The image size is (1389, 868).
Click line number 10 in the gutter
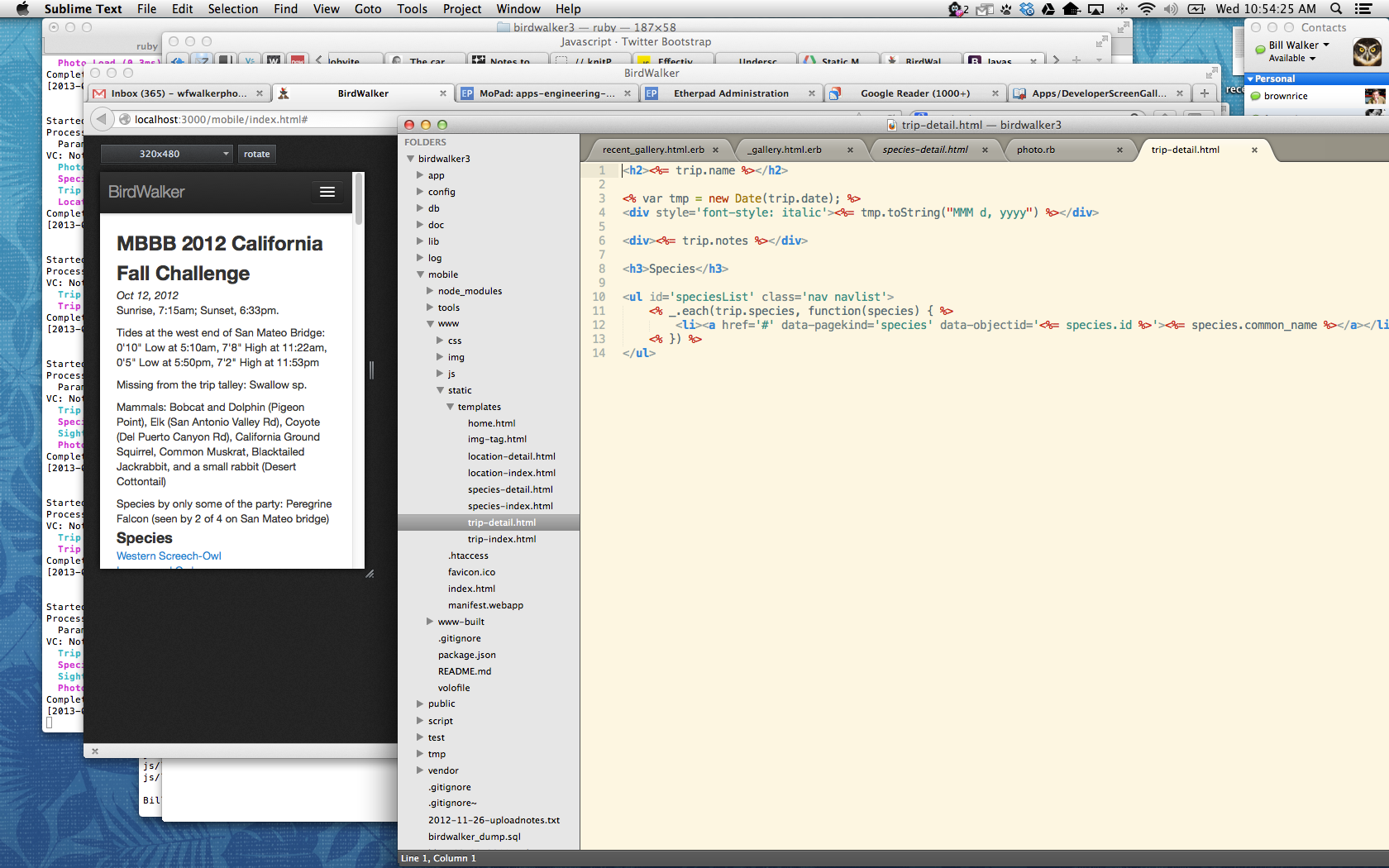[x=599, y=297]
